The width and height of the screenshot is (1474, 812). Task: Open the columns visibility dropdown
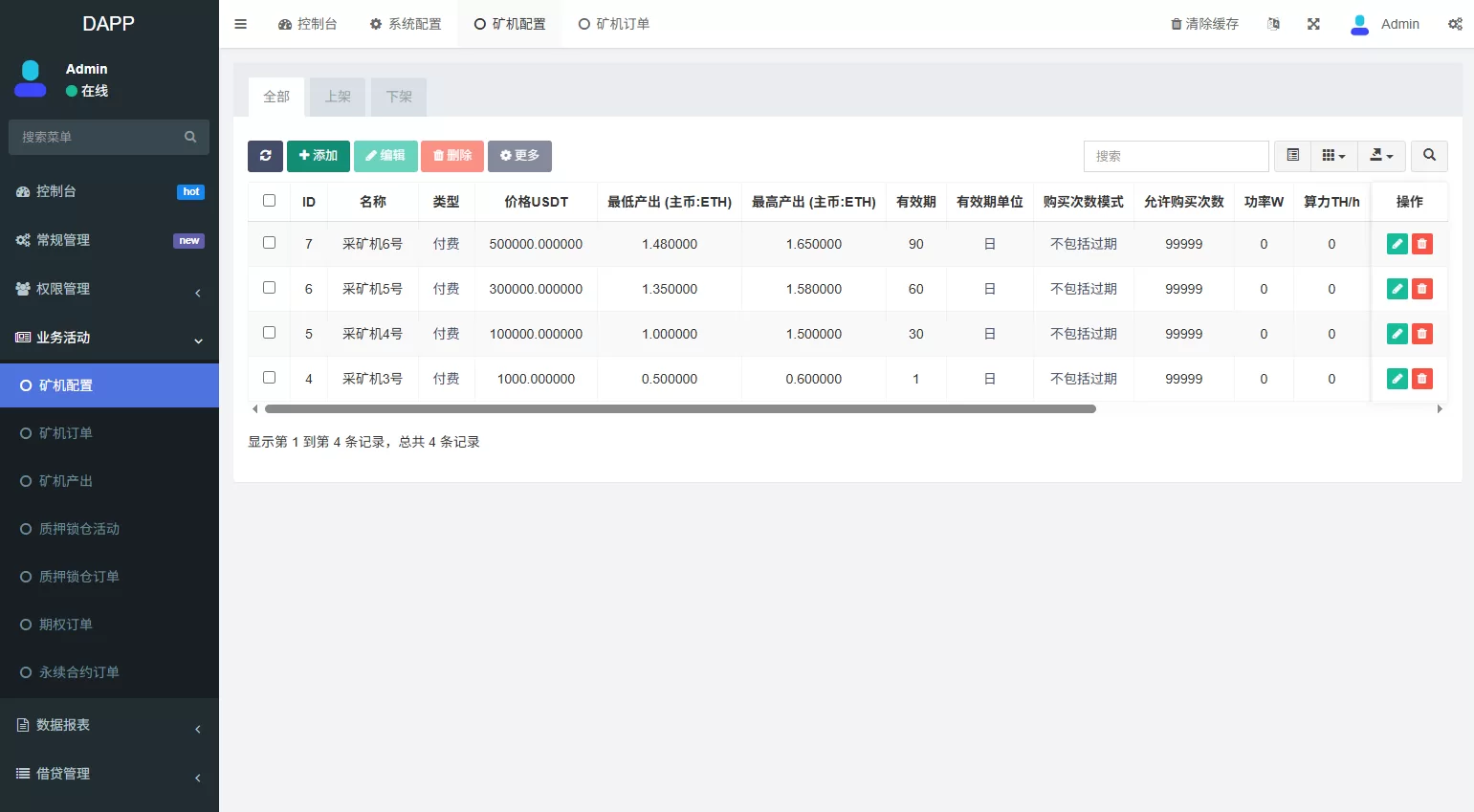click(1333, 155)
